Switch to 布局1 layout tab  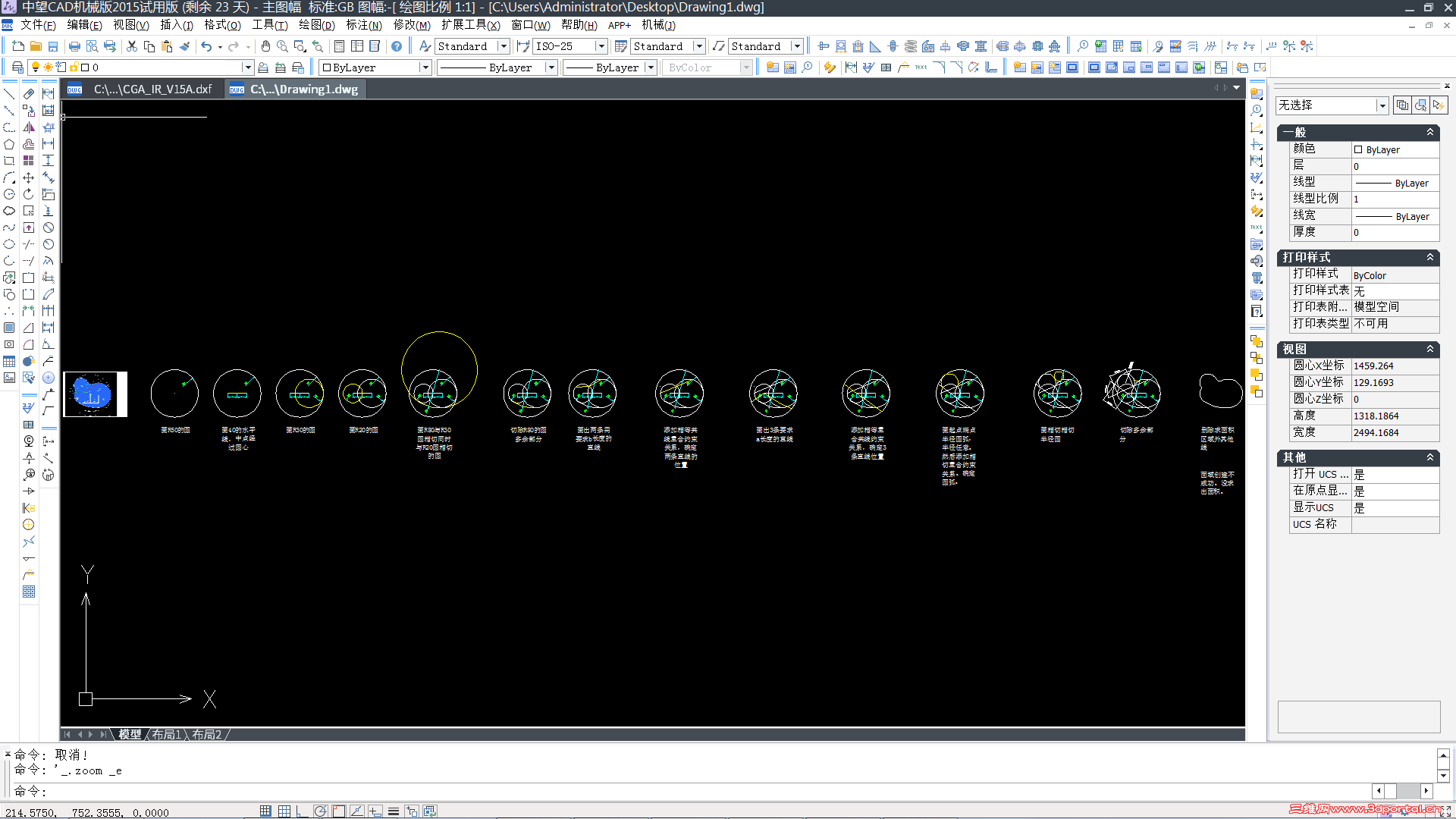(166, 734)
